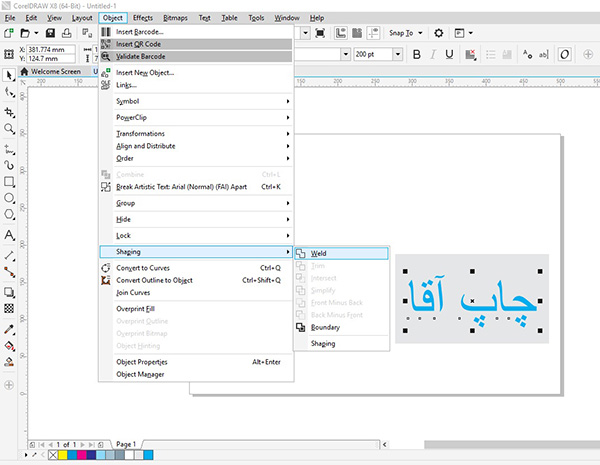Click the blue Arabic text object
Viewport: 600px width, 465px height.
point(472,301)
